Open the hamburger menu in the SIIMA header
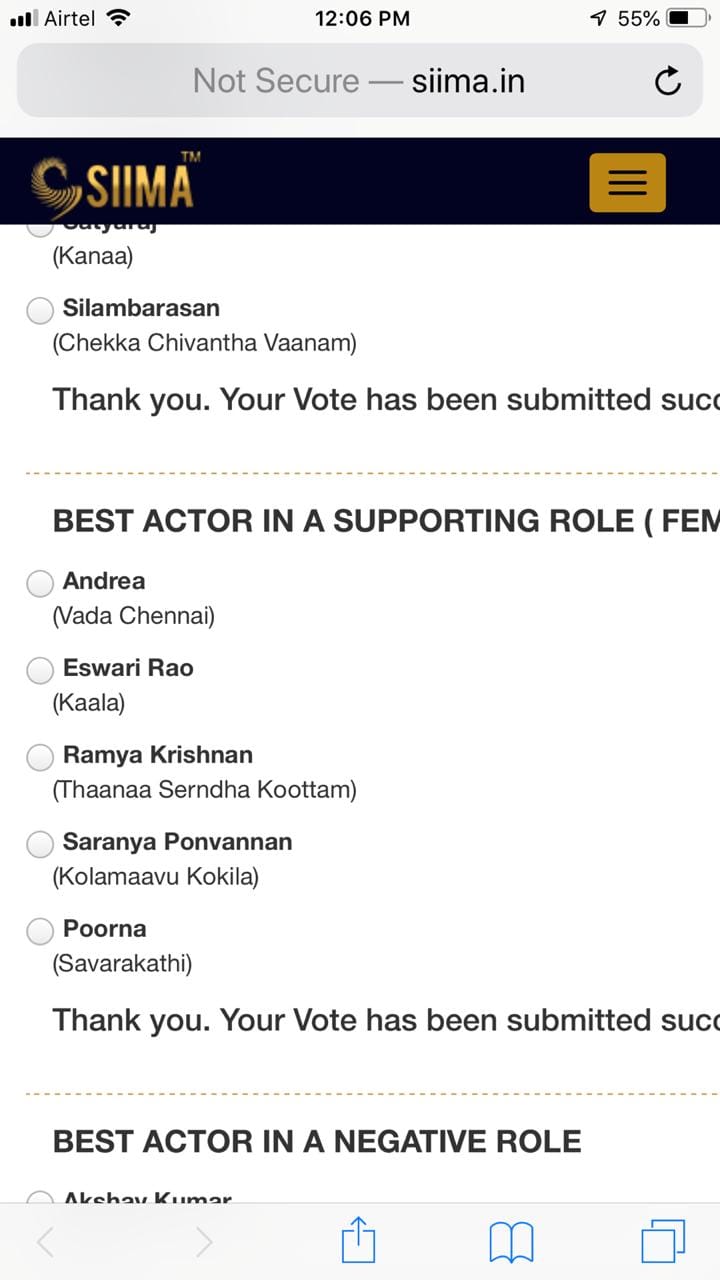The width and height of the screenshot is (720, 1280). [627, 182]
